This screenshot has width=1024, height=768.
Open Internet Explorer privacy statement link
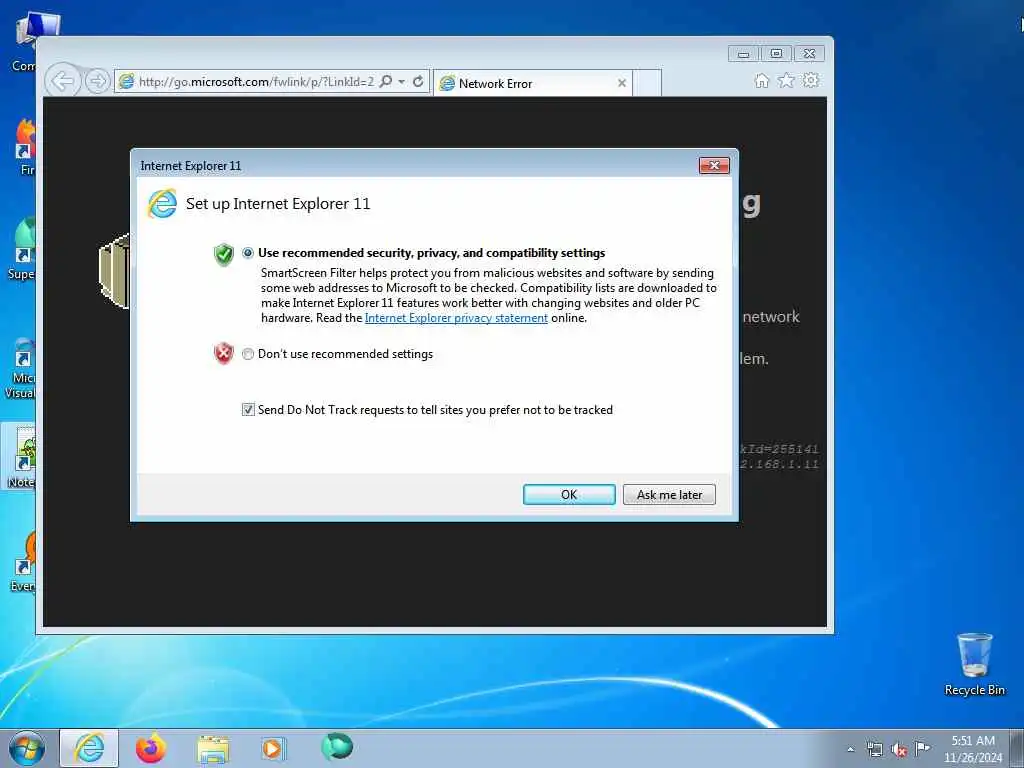point(456,318)
